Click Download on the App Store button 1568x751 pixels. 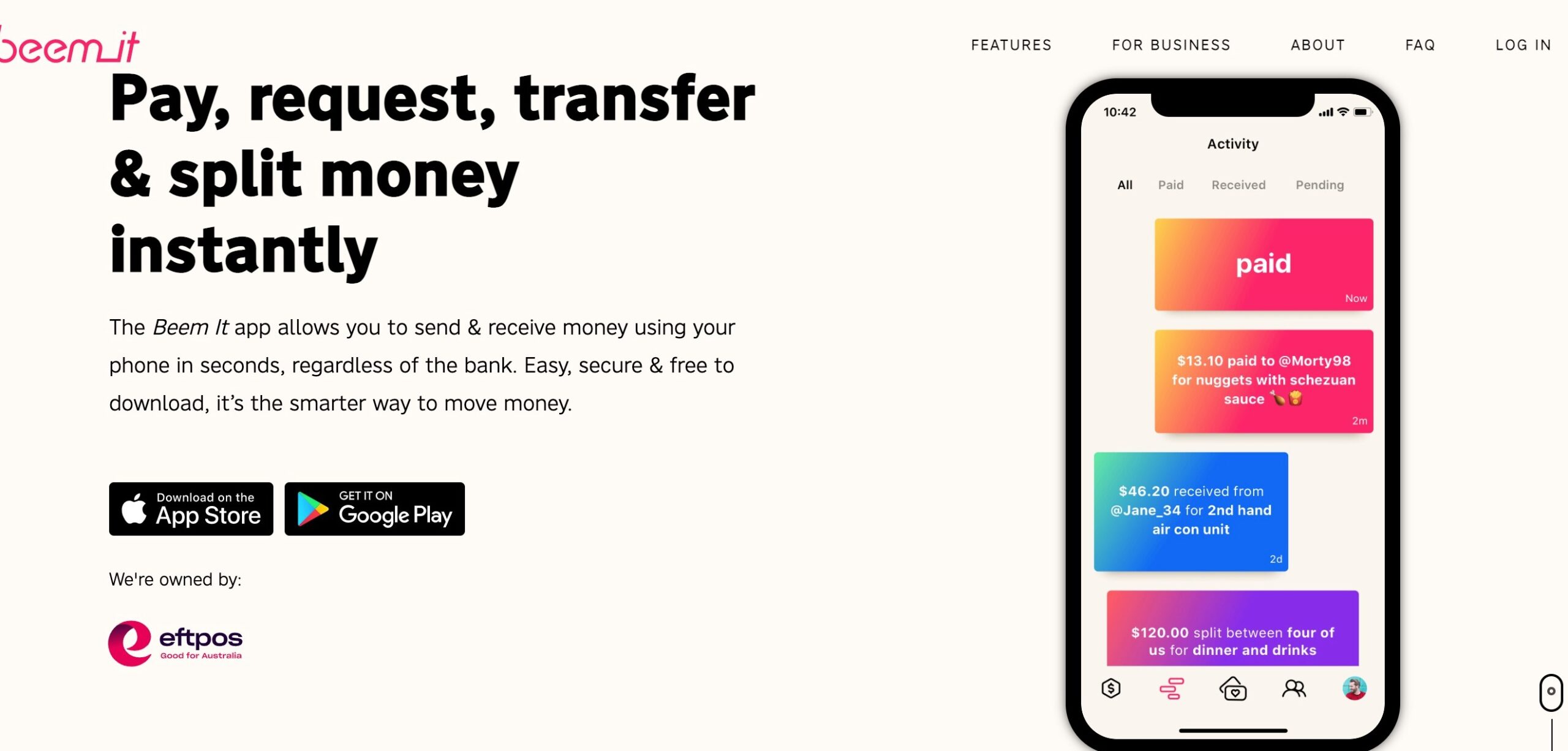tap(191, 509)
